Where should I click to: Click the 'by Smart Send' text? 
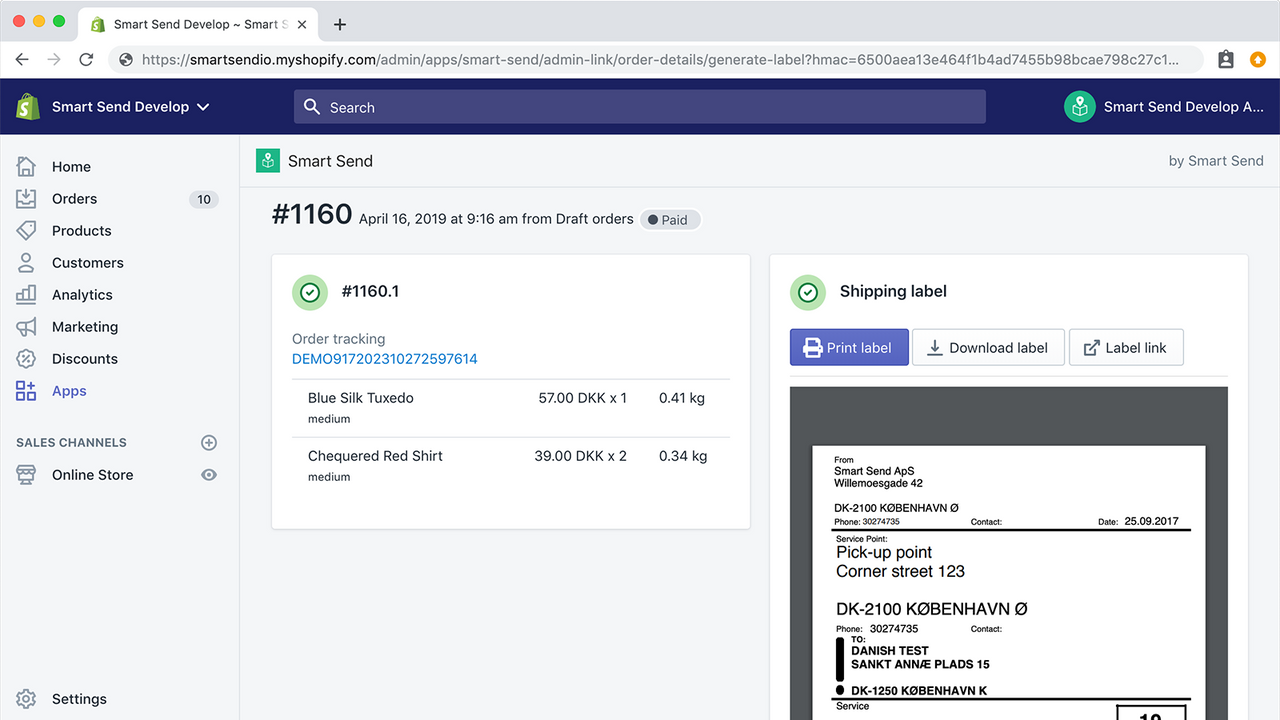(x=1216, y=161)
